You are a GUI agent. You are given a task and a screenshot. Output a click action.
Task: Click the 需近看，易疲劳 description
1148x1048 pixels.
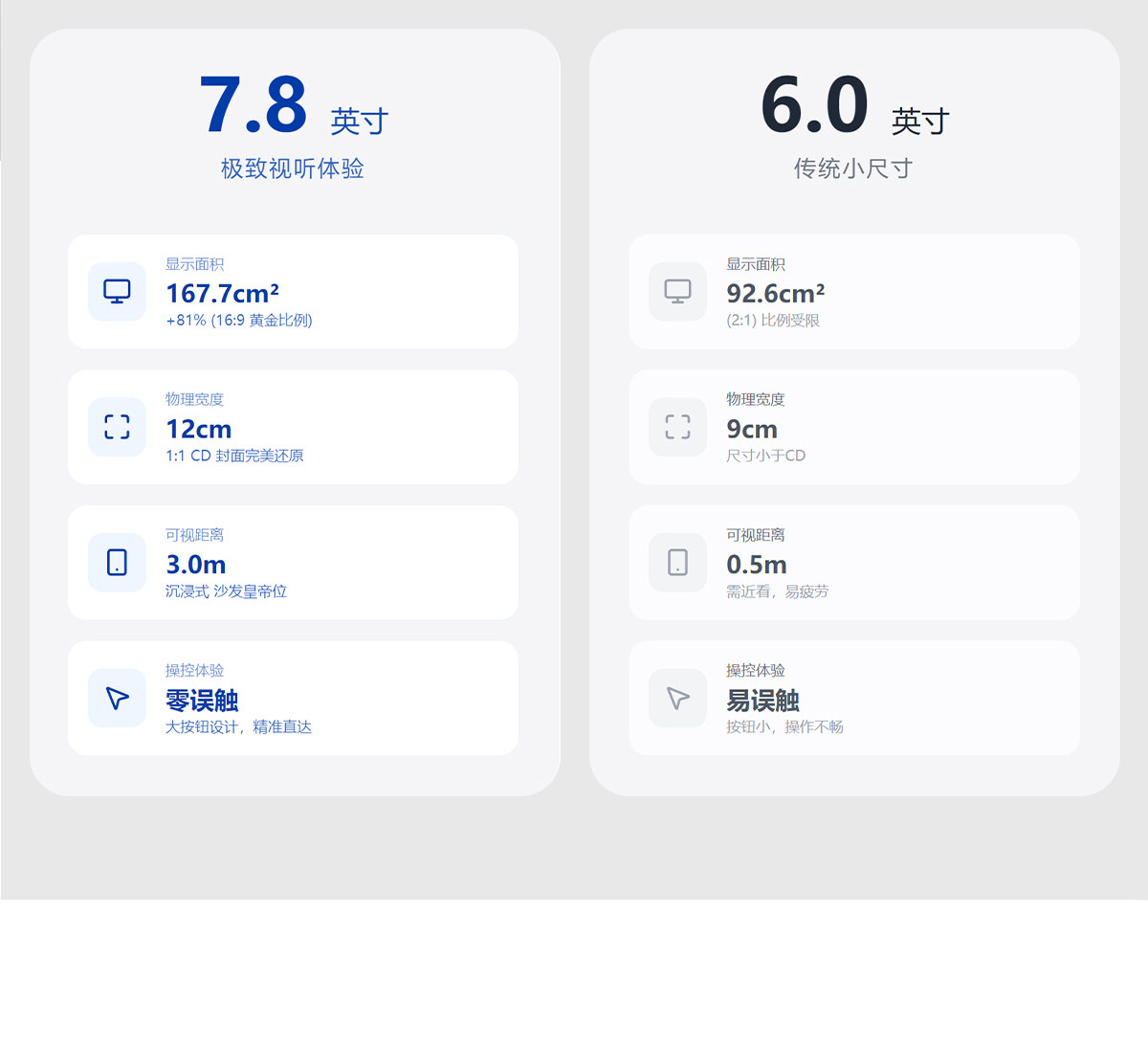778,591
